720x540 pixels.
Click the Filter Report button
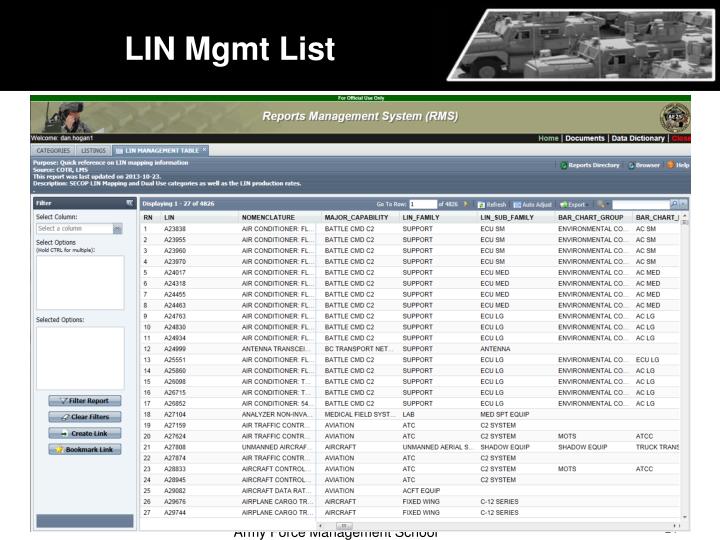[85, 401]
